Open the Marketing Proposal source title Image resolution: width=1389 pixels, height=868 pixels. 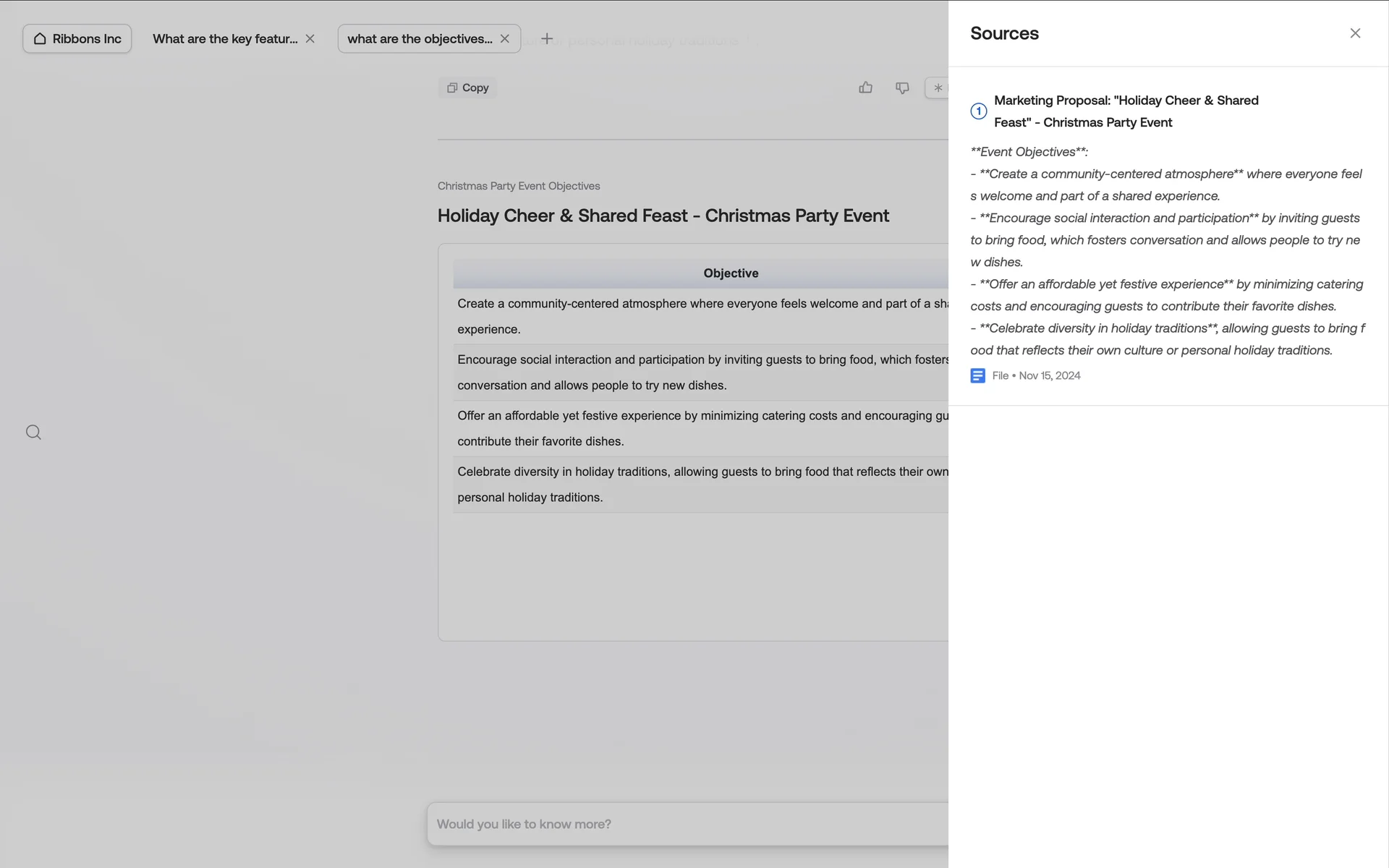[1126, 111]
